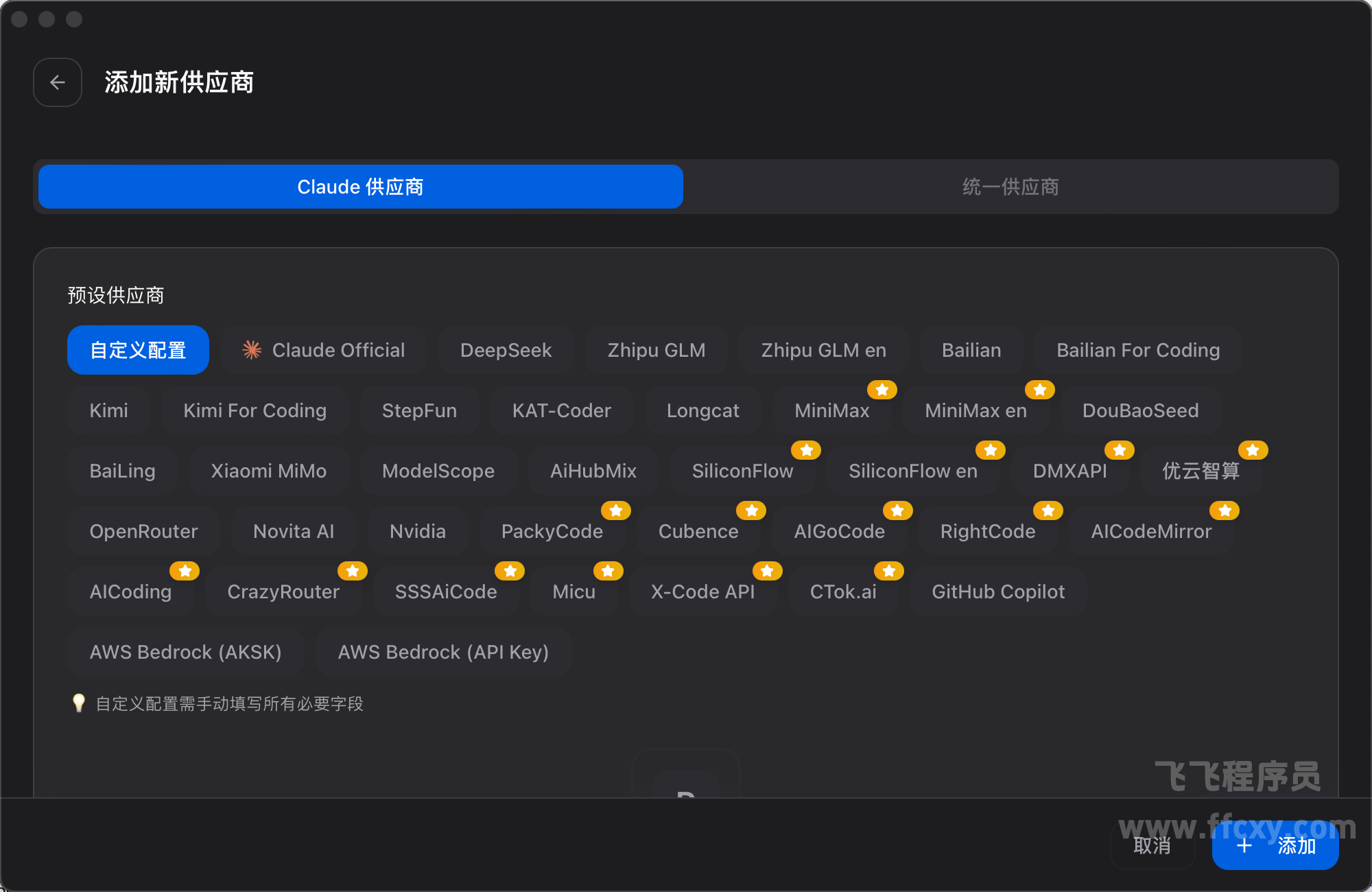Click the star badge on CrazyRouter
Screen dimensions: 1372x892
[x=353, y=570]
